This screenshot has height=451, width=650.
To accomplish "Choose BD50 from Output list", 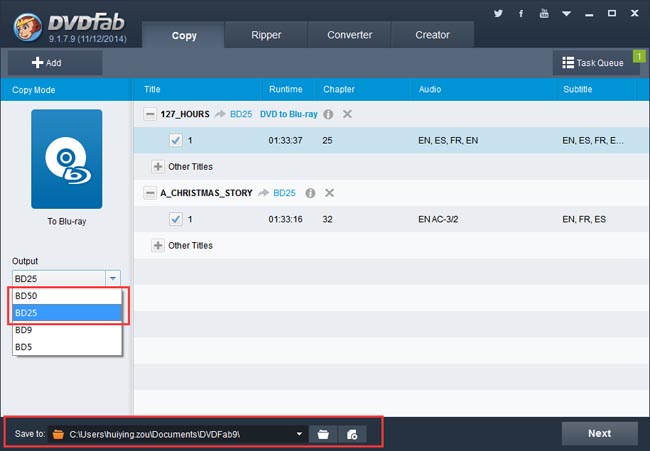I will (67, 296).
